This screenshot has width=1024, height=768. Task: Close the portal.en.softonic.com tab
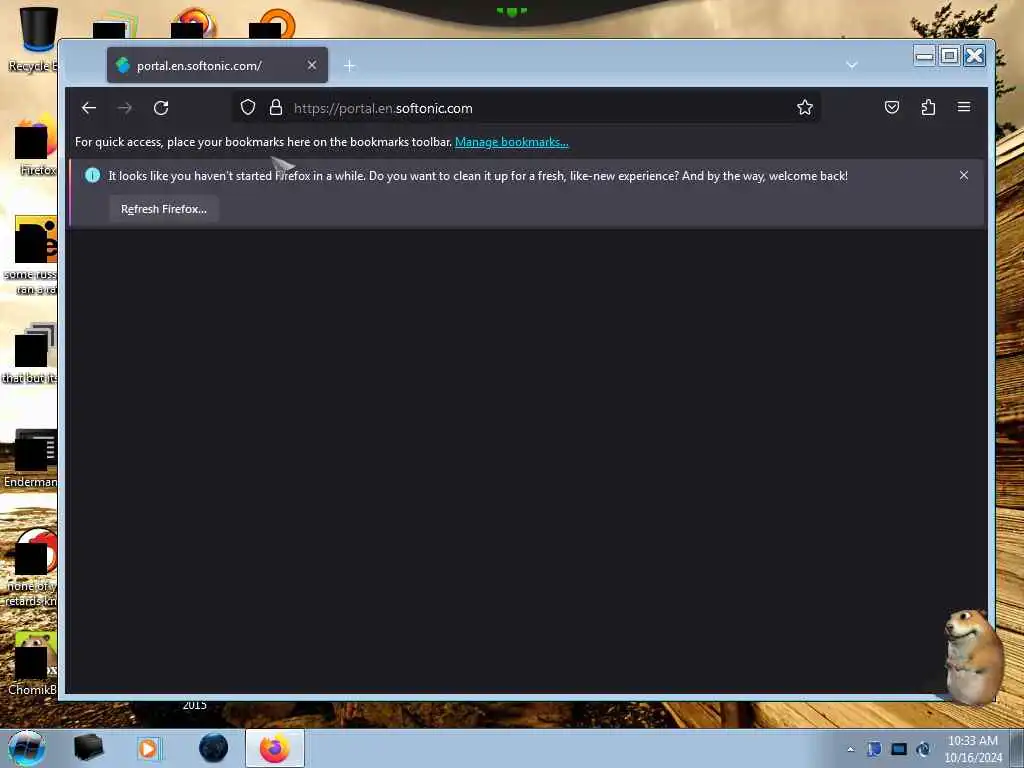coord(312,65)
